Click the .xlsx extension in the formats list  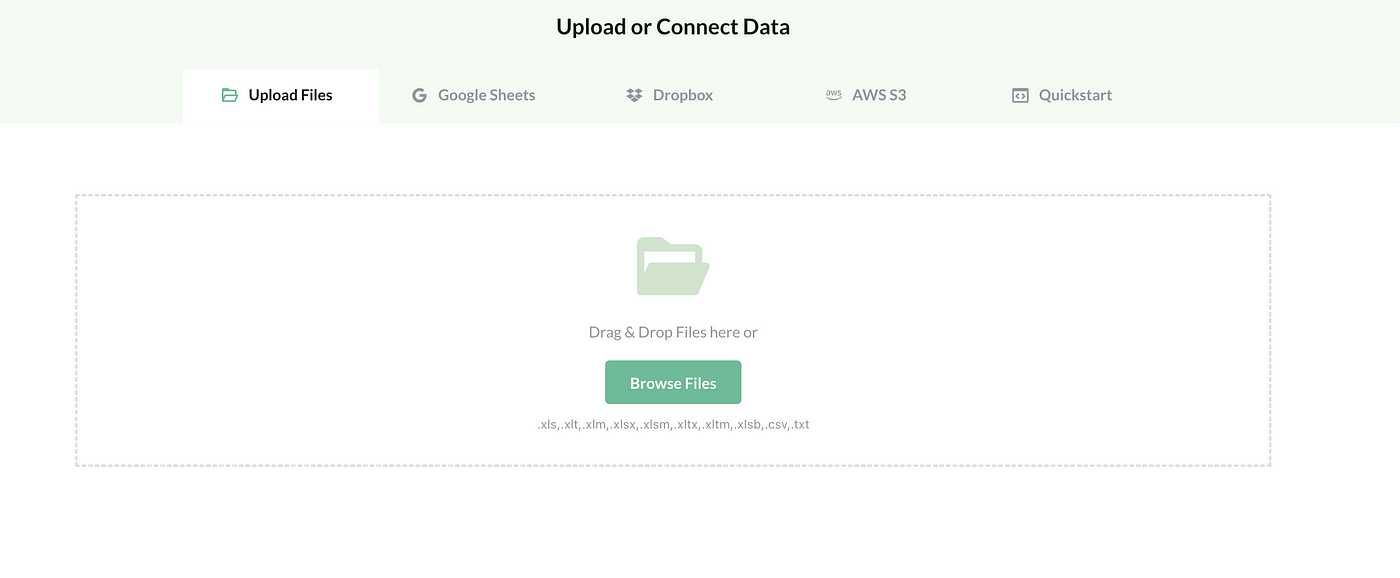[623, 424]
